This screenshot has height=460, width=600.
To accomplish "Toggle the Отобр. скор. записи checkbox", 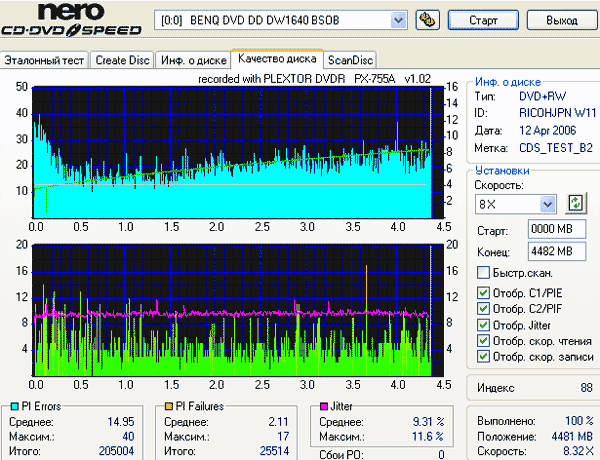I will [484, 357].
